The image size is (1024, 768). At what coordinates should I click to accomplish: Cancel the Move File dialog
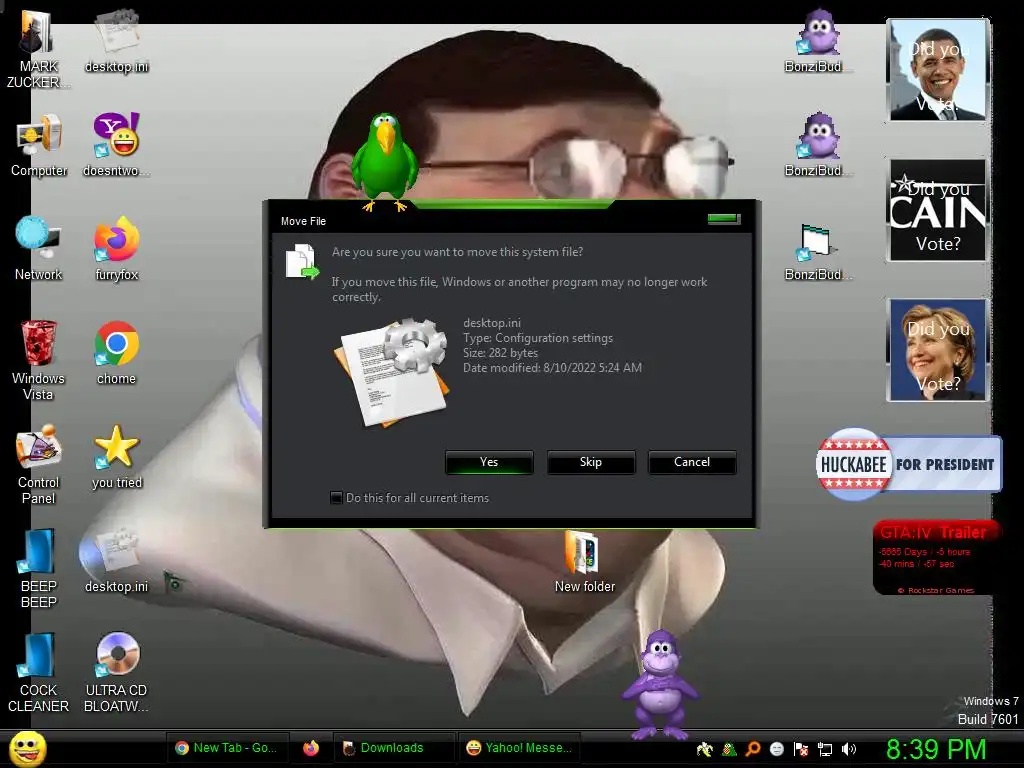692,462
